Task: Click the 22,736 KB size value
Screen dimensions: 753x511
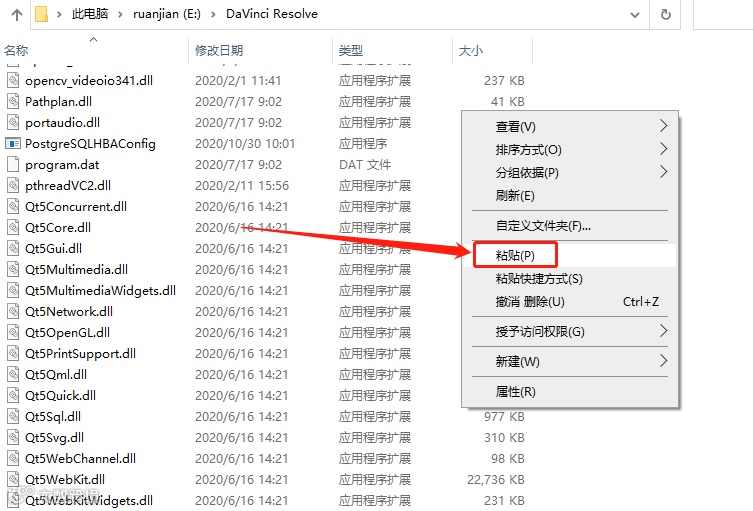Action: (x=496, y=479)
